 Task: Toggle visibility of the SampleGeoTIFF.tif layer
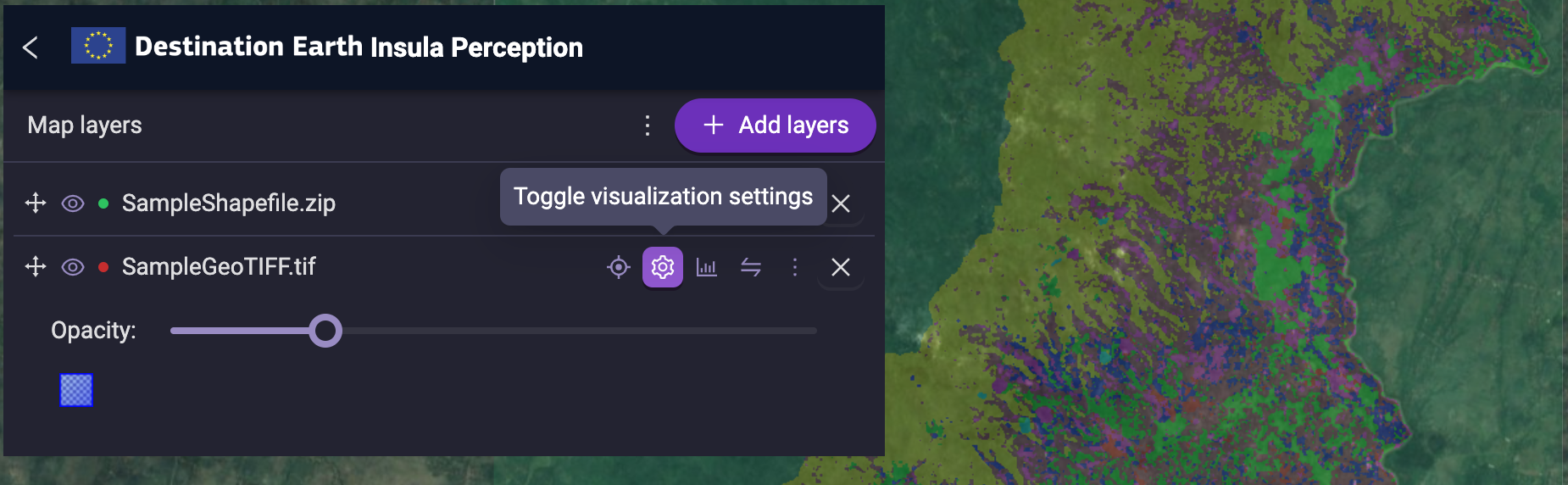pos(73,267)
